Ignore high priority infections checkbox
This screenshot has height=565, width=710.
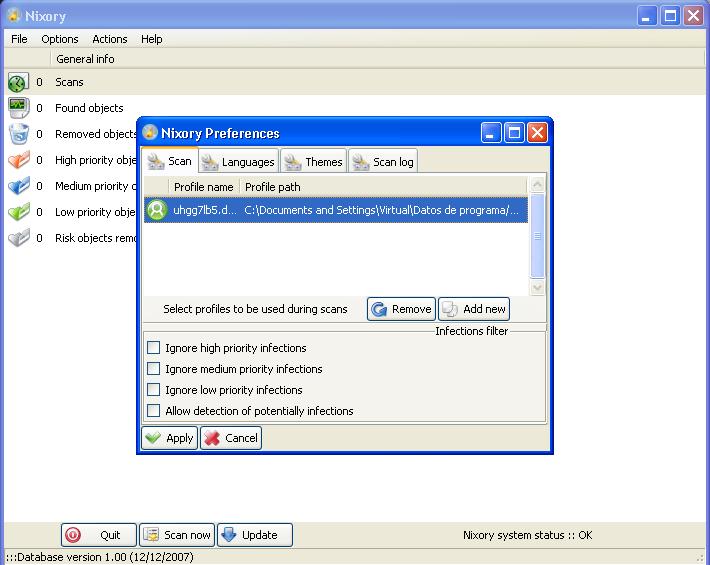(x=154, y=348)
